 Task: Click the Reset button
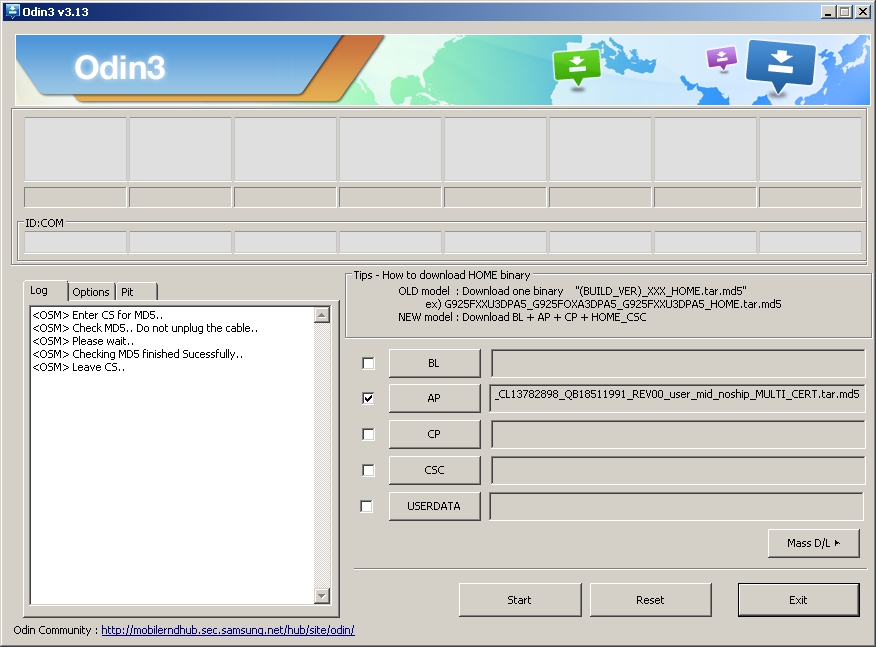pyautogui.click(x=650, y=600)
